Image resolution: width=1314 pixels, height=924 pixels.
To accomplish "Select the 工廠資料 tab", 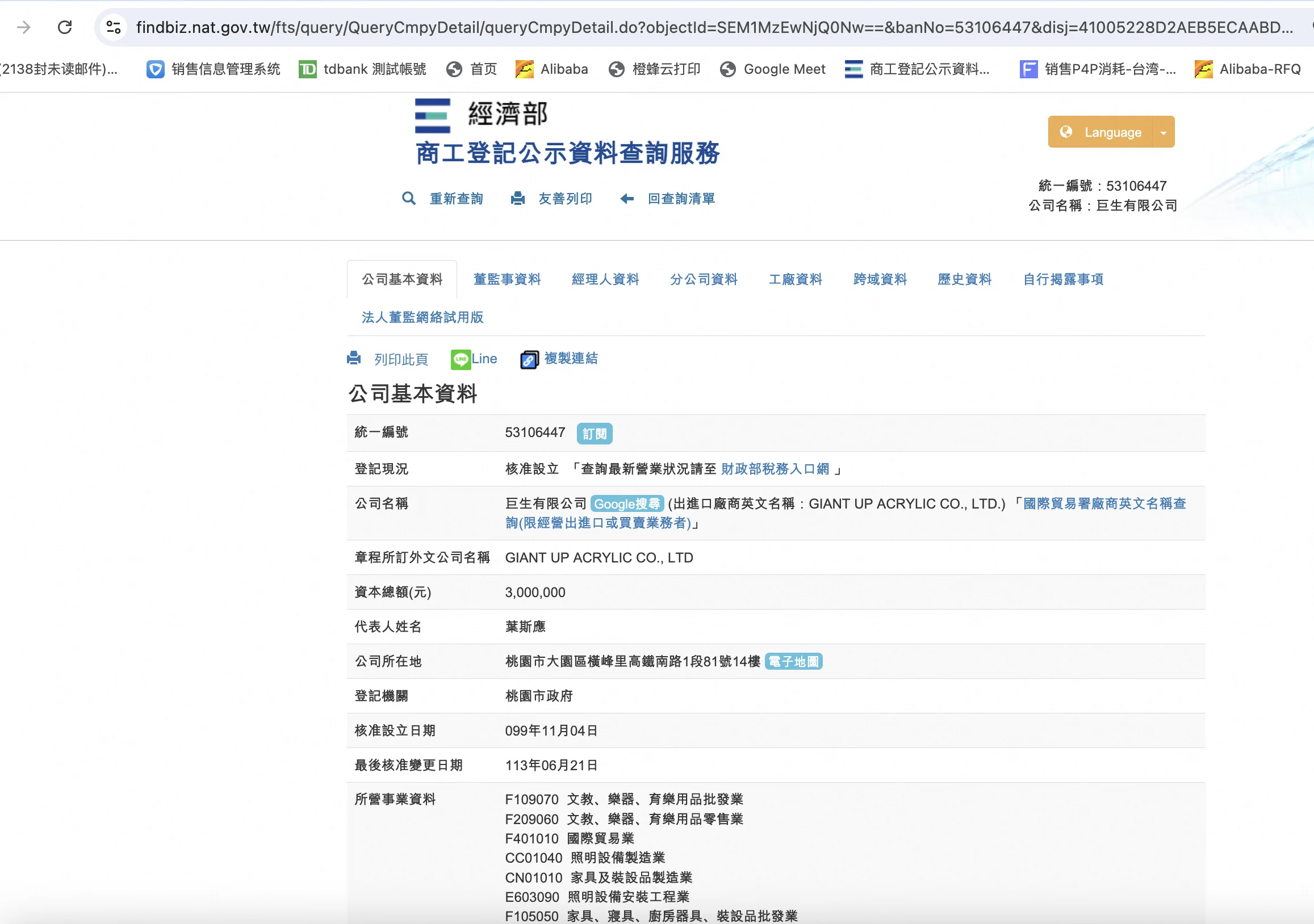I will (x=795, y=279).
